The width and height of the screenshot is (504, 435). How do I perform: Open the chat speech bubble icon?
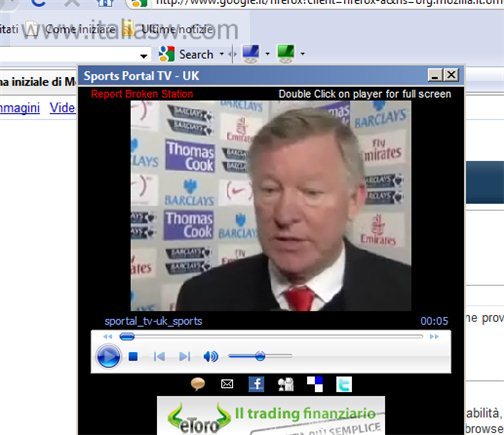(x=198, y=384)
